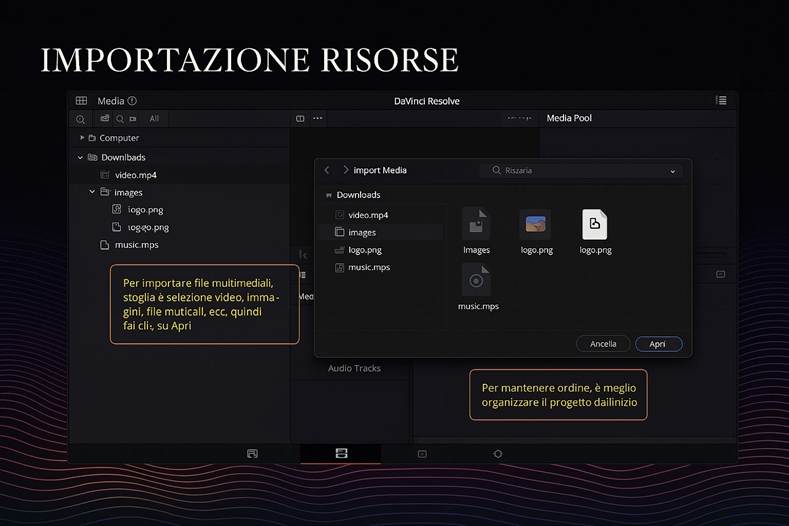Viewport: 789px width, 526px height.
Task: Collapse the Downlbads folder in tree
Action: (x=80, y=158)
